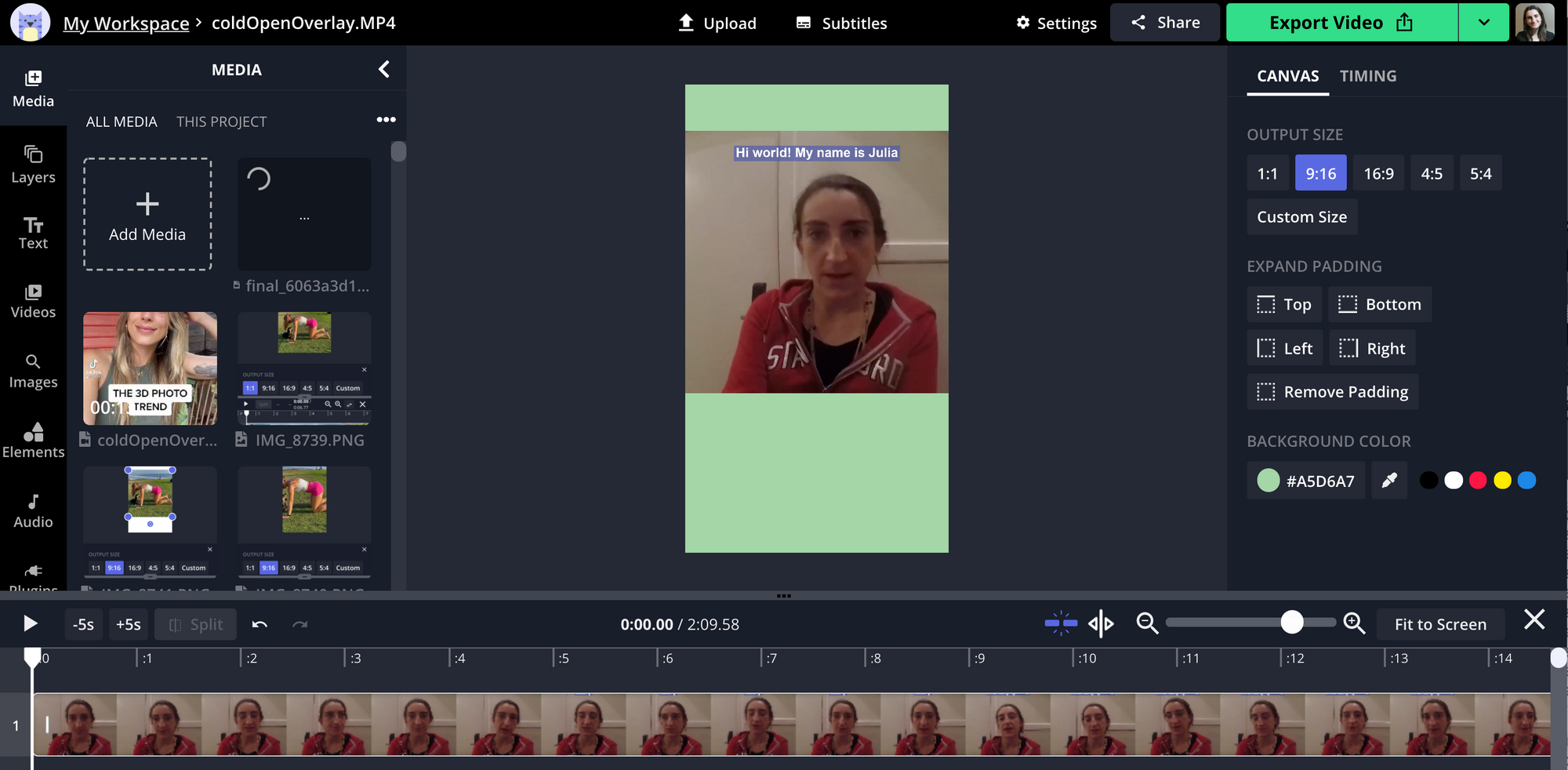Open the Audio sidebar panel
The height and width of the screenshot is (770, 1568).
point(33,511)
